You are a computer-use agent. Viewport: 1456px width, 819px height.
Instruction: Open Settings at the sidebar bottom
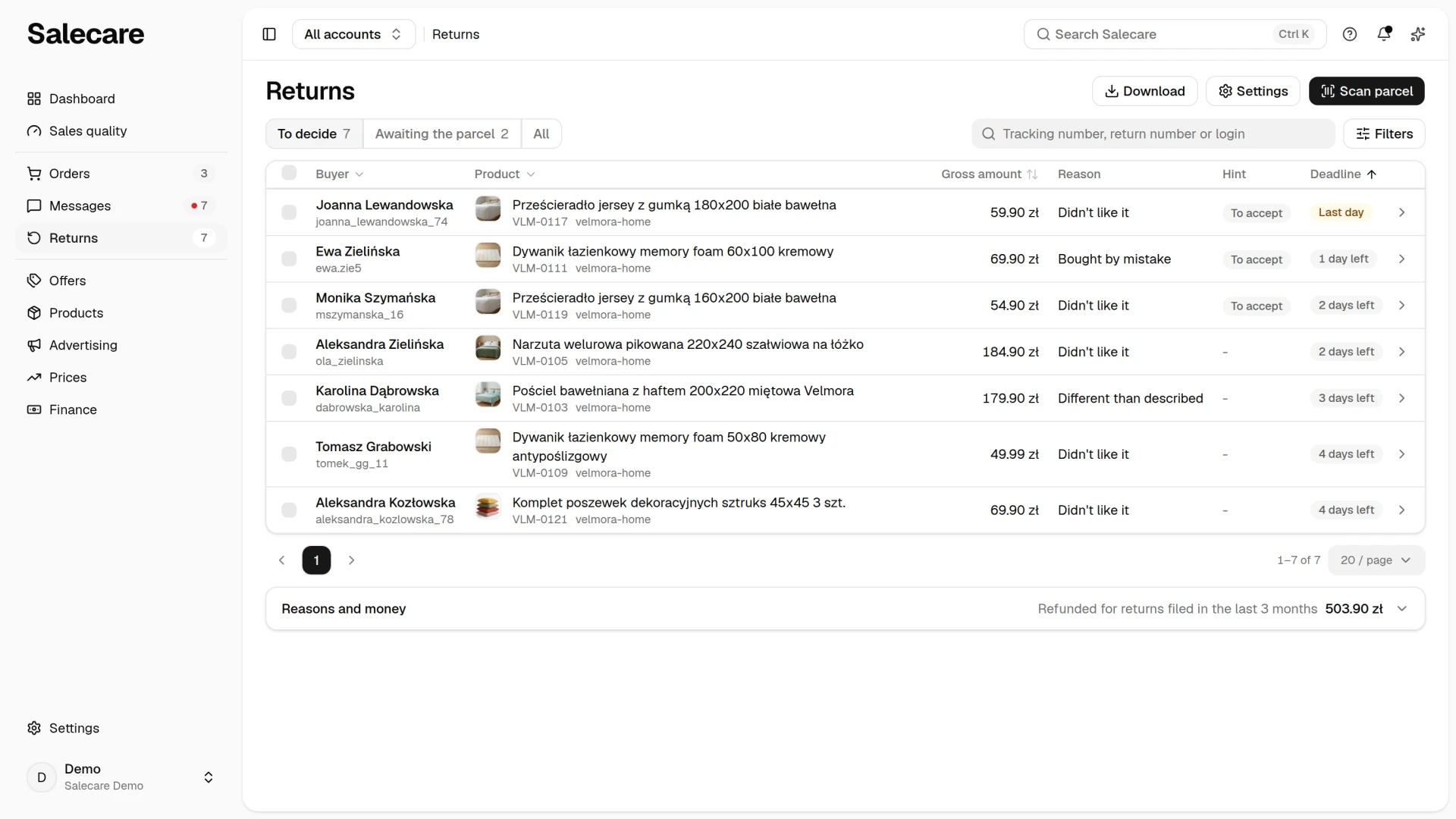point(121,728)
